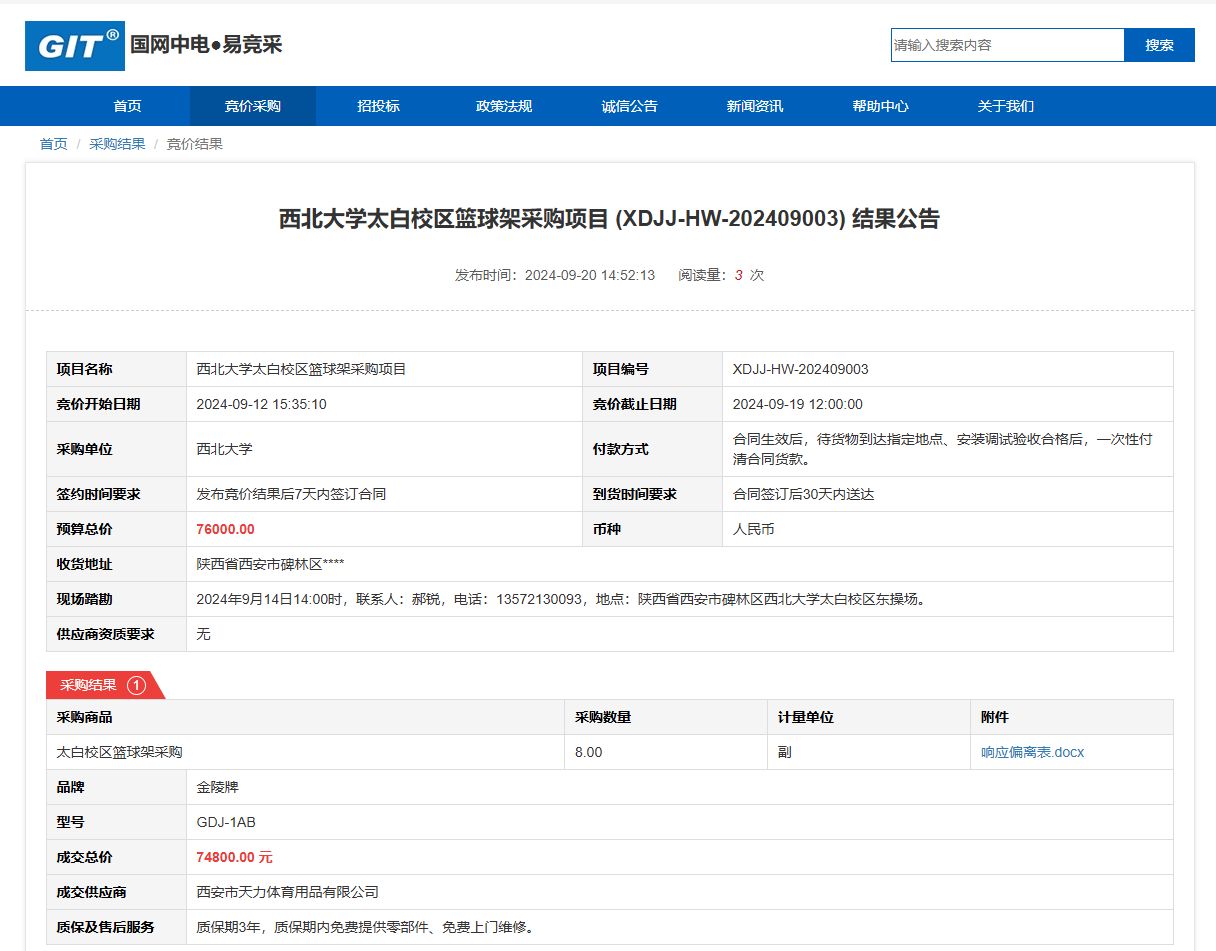
Task: Click the red 采购结果 section tab
Action: pyautogui.click(x=89, y=685)
